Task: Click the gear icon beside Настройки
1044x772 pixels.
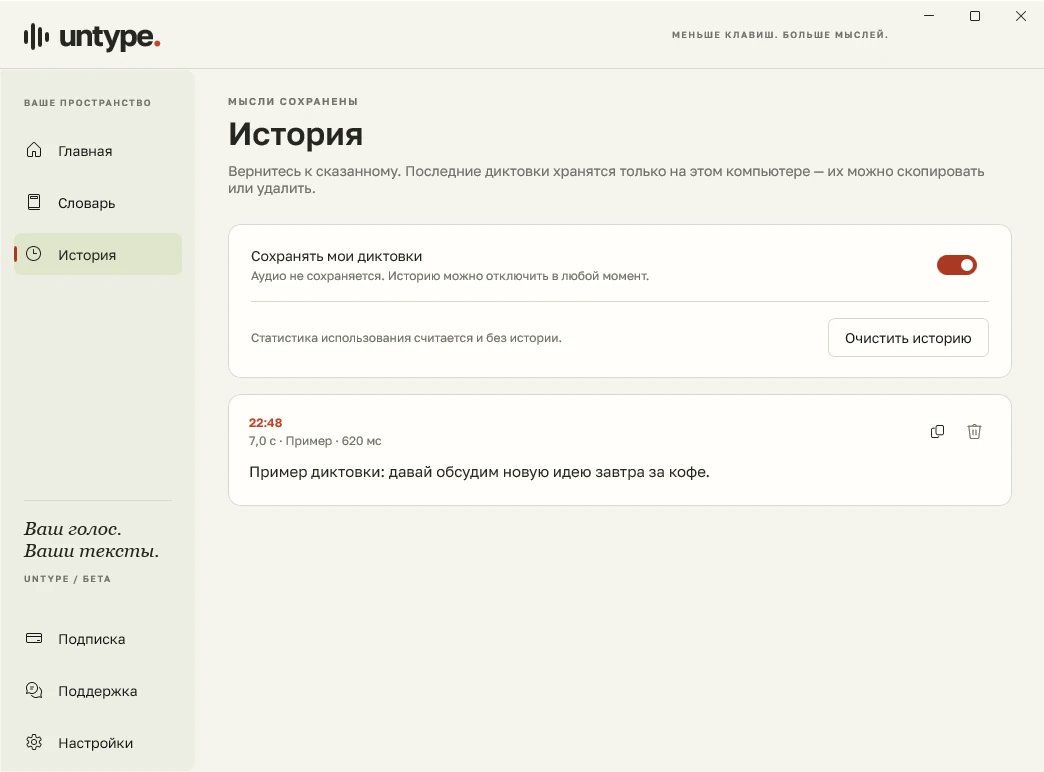Action: coord(34,742)
